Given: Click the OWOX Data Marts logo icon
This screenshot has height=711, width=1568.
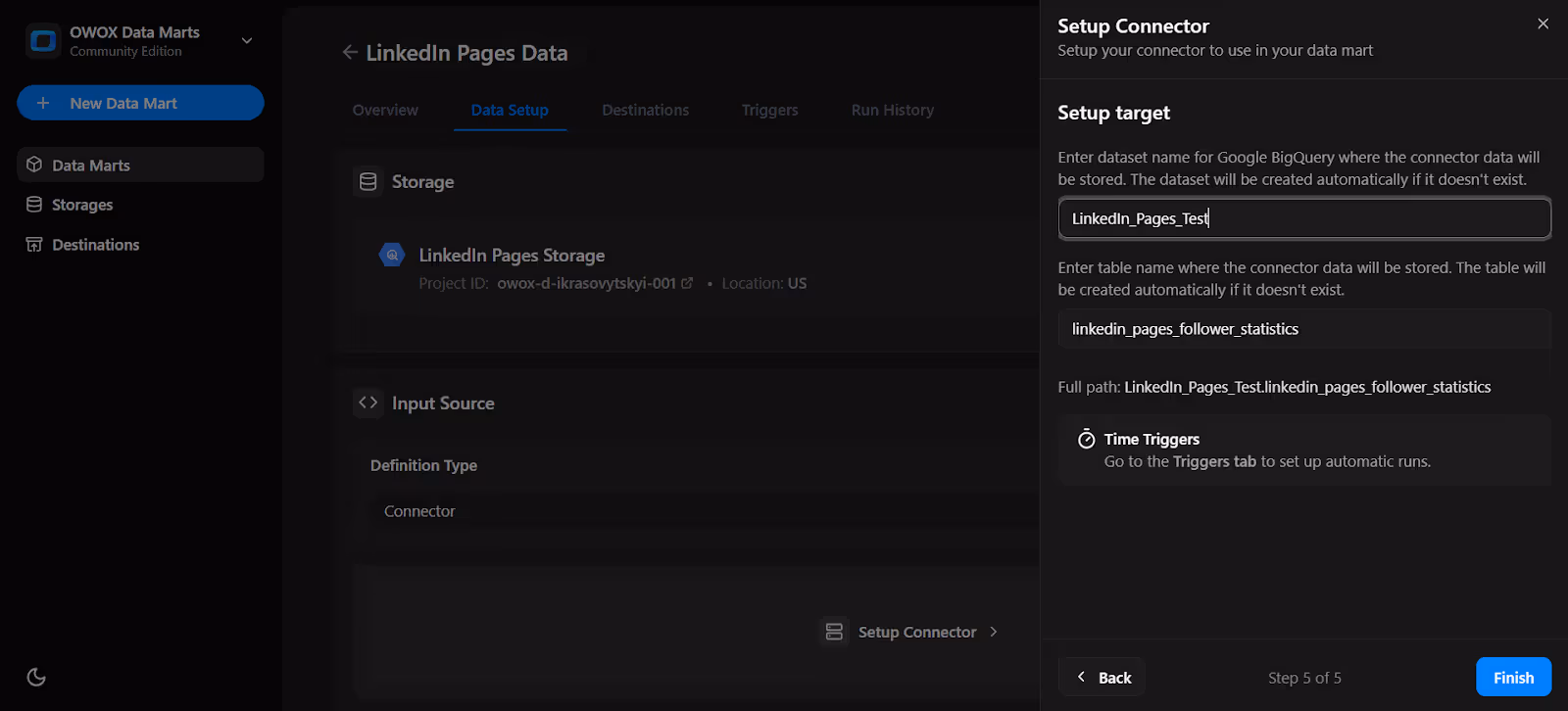Looking at the screenshot, I should coord(43,41).
